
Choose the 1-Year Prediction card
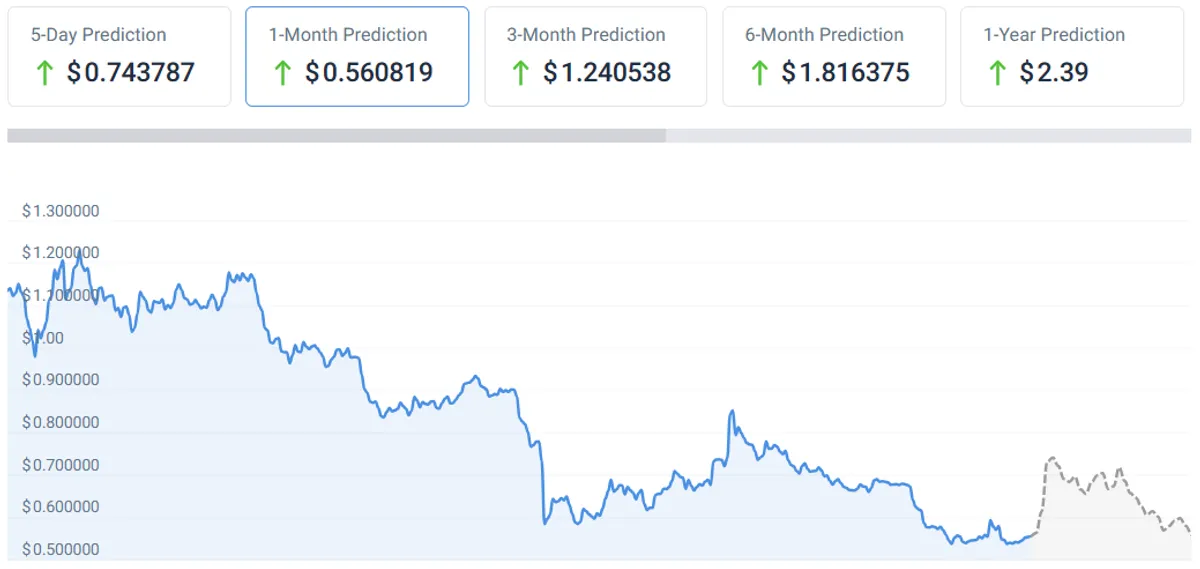1071,56
